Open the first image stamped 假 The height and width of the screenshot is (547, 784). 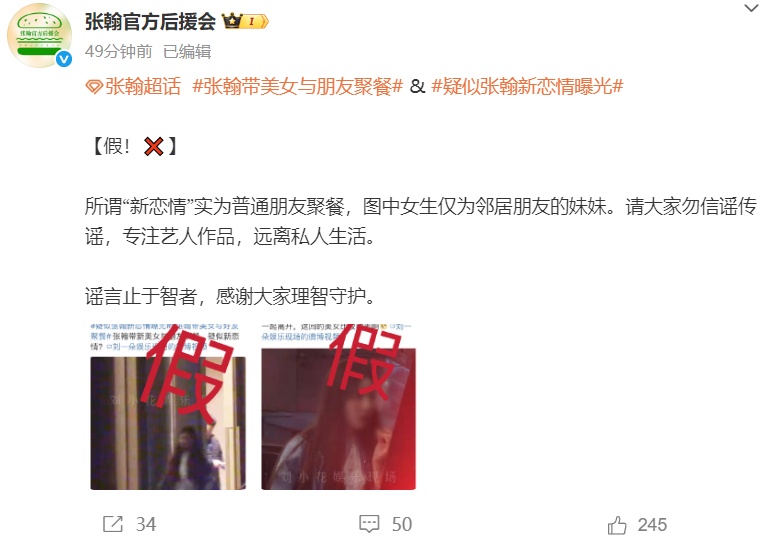(168, 406)
